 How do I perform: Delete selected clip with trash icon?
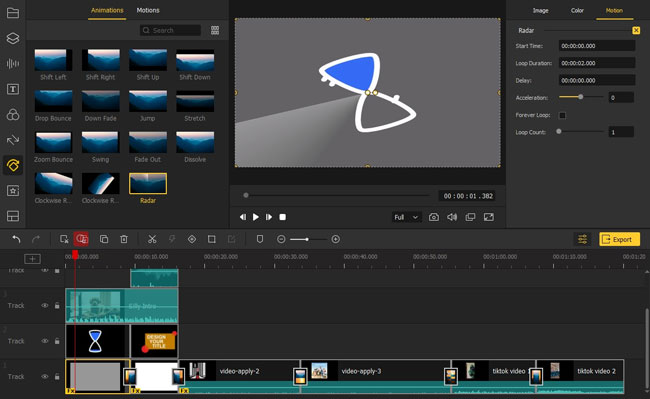pos(124,239)
